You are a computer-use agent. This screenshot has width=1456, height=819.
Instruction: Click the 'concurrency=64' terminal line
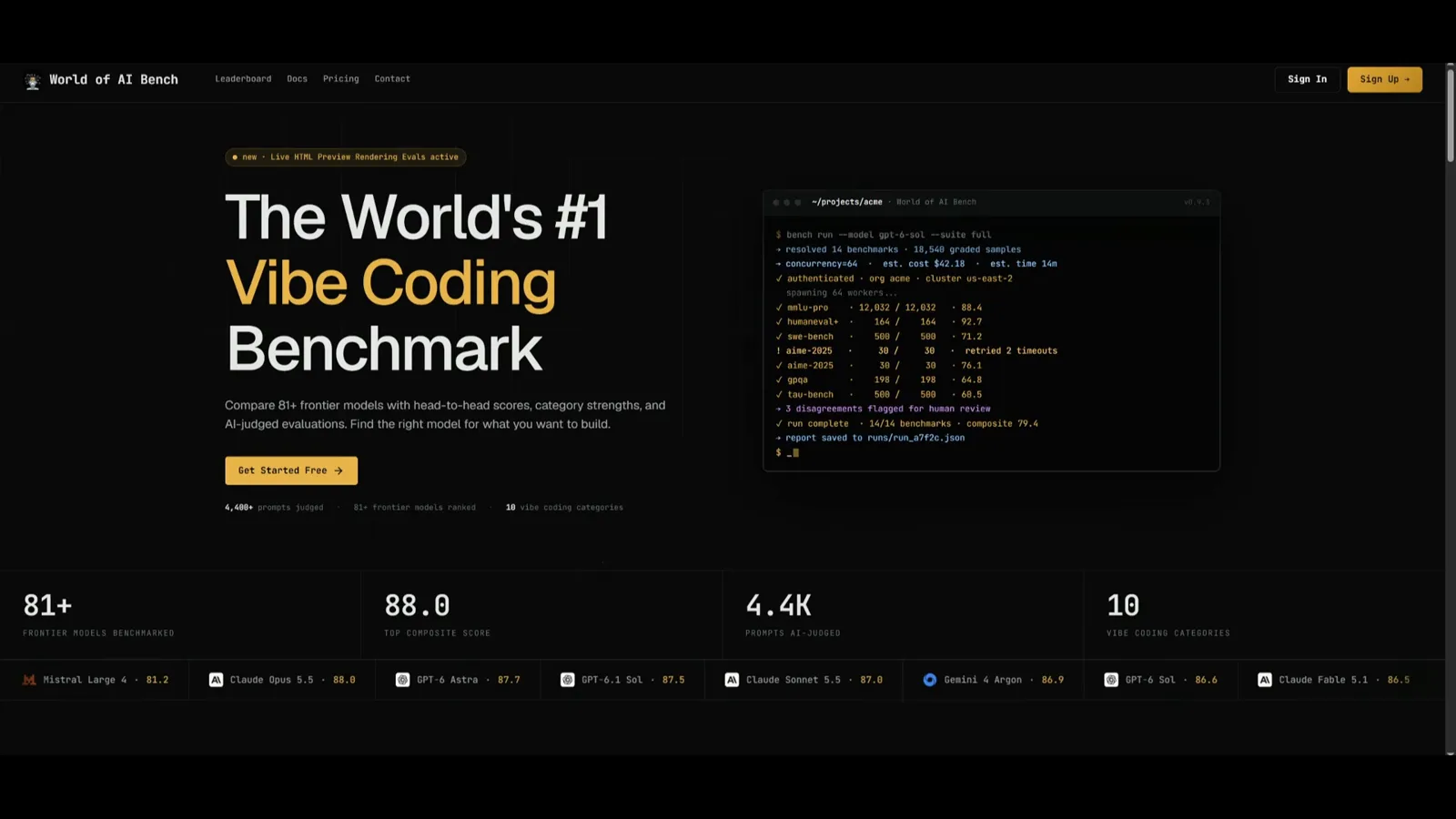tap(916, 264)
